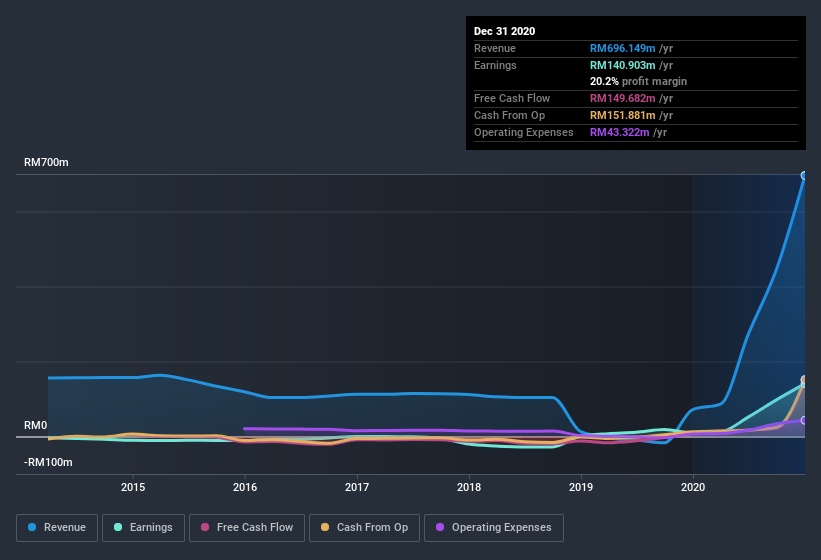Select the 2019 label on time axis
Viewport: 821px width, 560px height.
(581, 487)
